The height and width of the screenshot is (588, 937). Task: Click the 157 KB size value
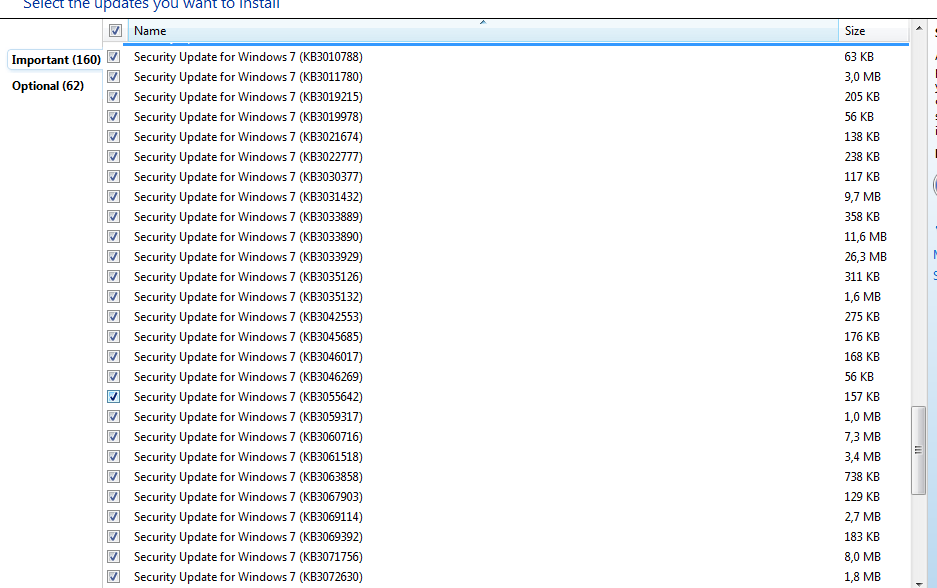[862, 397]
